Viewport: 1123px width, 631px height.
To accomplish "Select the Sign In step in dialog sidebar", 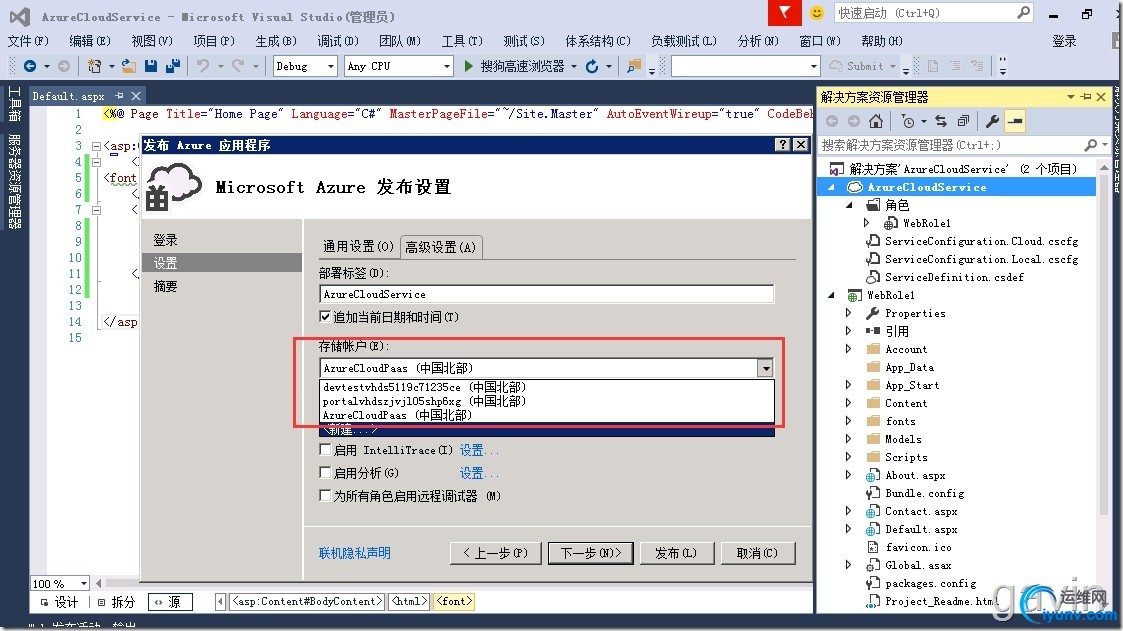I will [x=165, y=240].
